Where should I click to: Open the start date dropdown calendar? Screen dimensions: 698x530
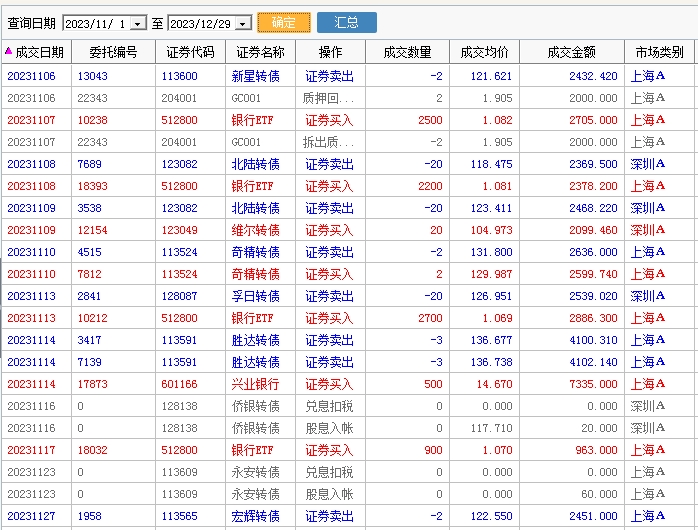pyautogui.click(x=138, y=23)
